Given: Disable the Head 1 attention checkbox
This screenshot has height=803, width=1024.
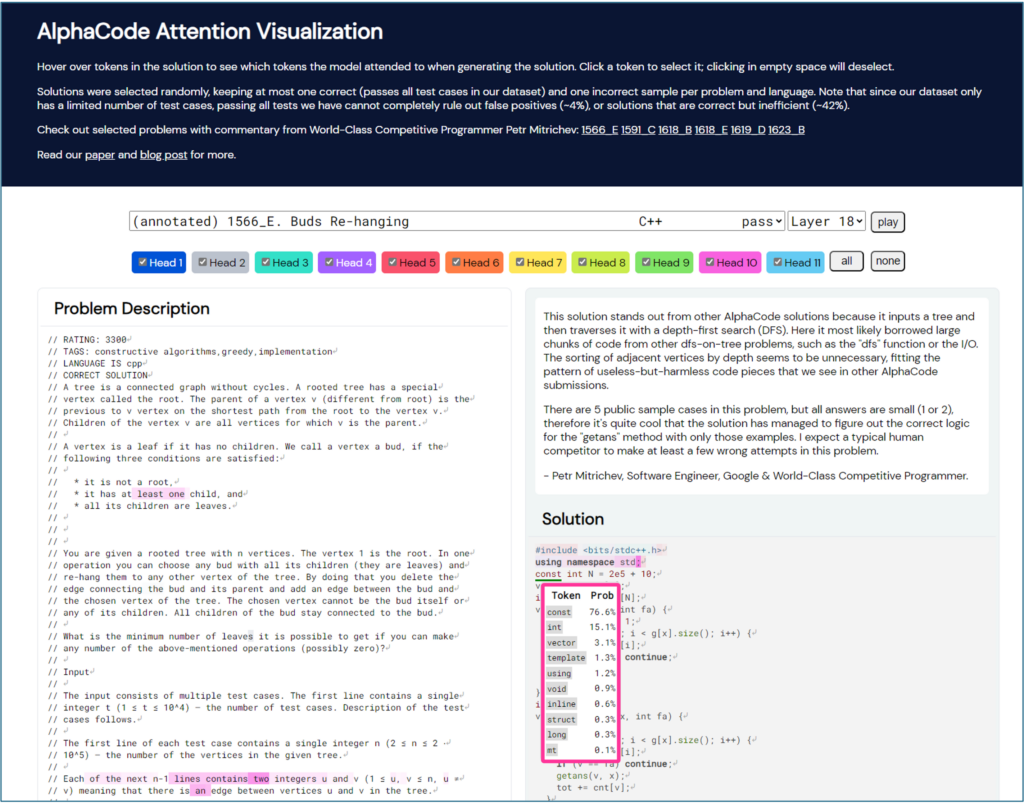Looking at the screenshot, I should click(143, 262).
